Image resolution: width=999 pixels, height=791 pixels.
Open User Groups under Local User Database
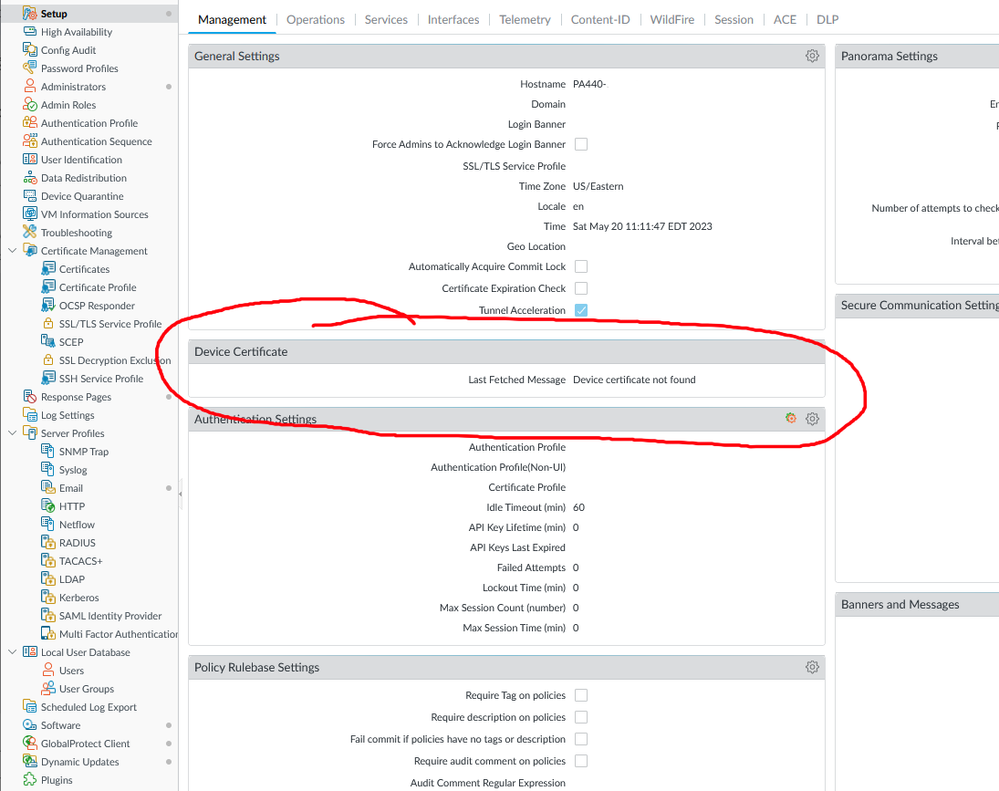87,689
